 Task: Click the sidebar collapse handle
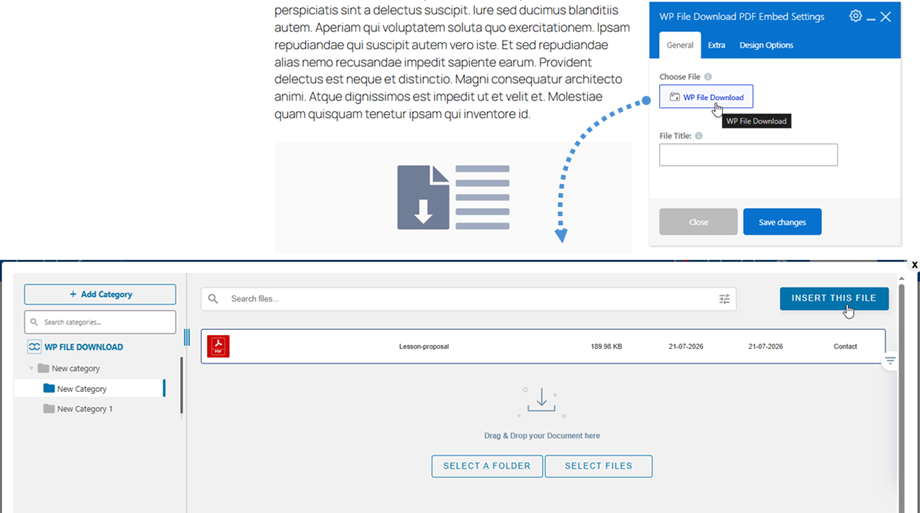tap(187, 337)
